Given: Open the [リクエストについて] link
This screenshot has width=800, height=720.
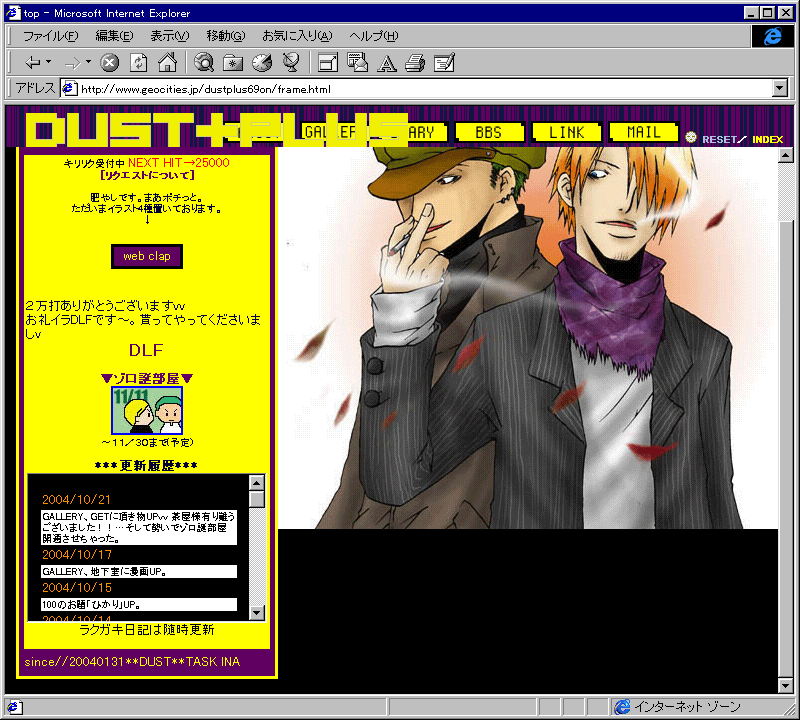Looking at the screenshot, I should click(147, 175).
